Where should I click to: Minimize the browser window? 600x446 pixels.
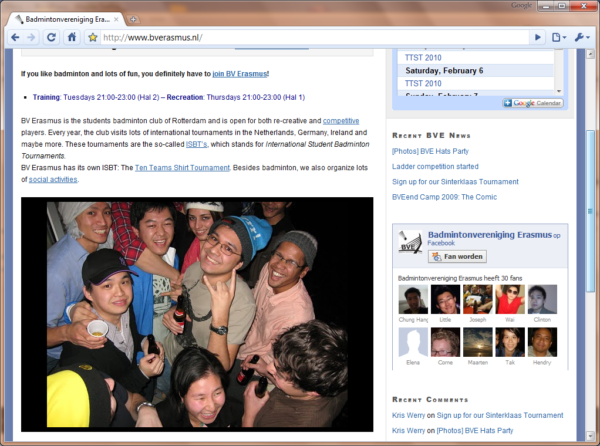pyautogui.click(x=545, y=6)
